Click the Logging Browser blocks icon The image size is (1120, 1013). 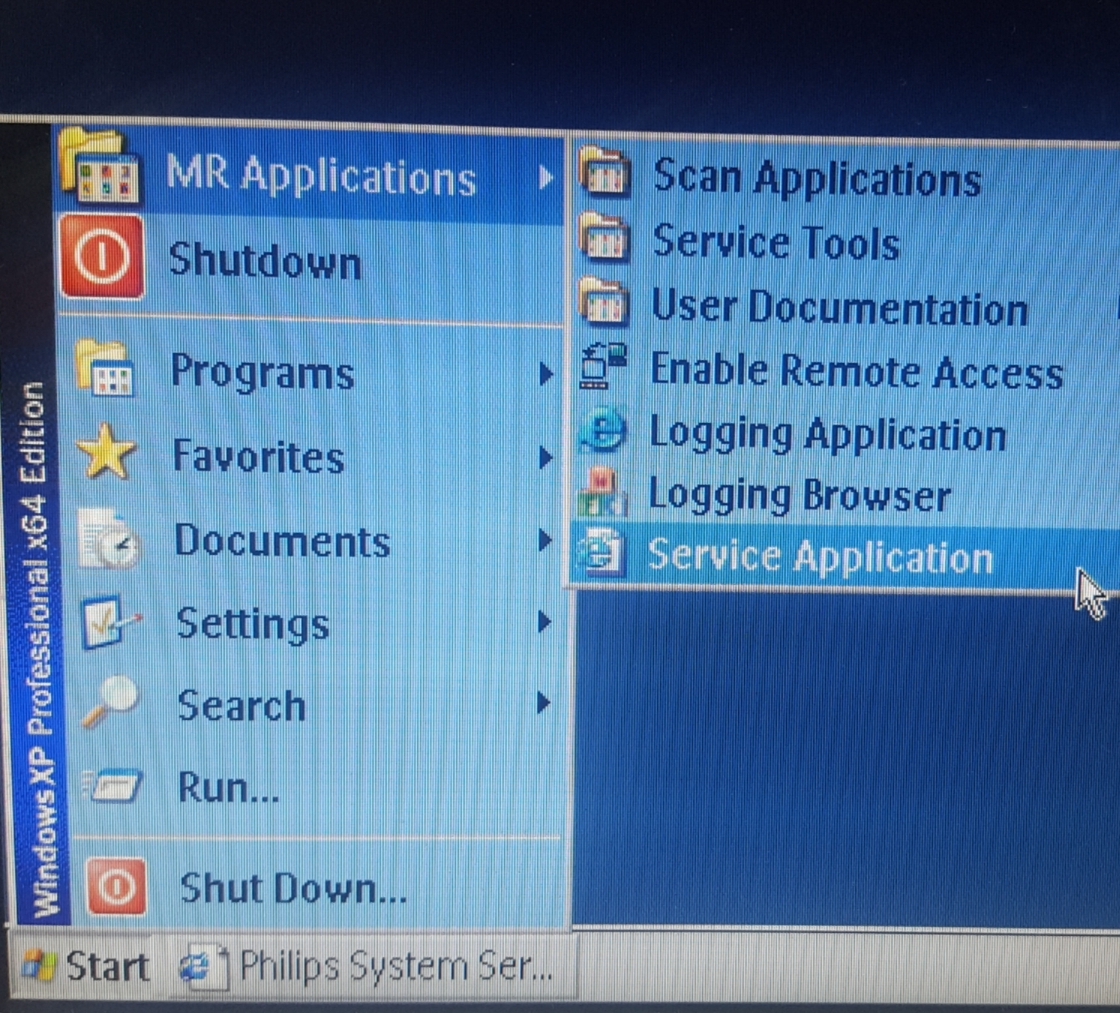coord(601,491)
